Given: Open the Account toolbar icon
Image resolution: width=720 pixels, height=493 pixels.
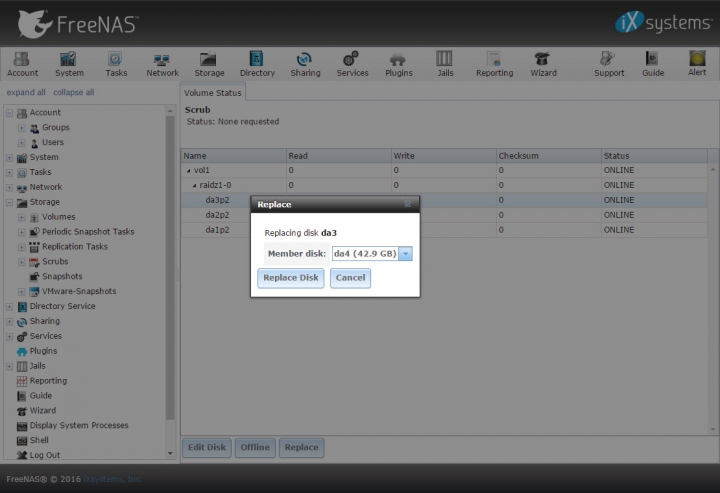Looking at the screenshot, I should (x=22, y=64).
